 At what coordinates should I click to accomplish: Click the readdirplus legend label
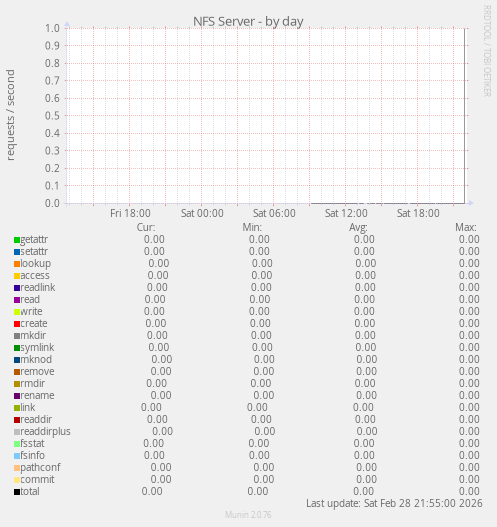[x=45, y=432]
